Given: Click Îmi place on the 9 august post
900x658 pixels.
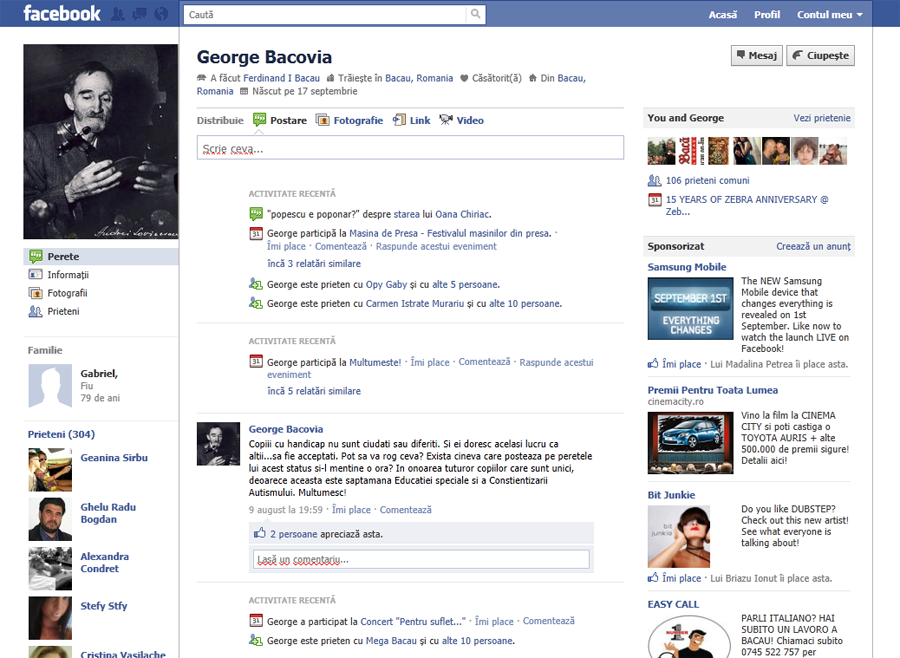Looking at the screenshot, I should 351,509.
